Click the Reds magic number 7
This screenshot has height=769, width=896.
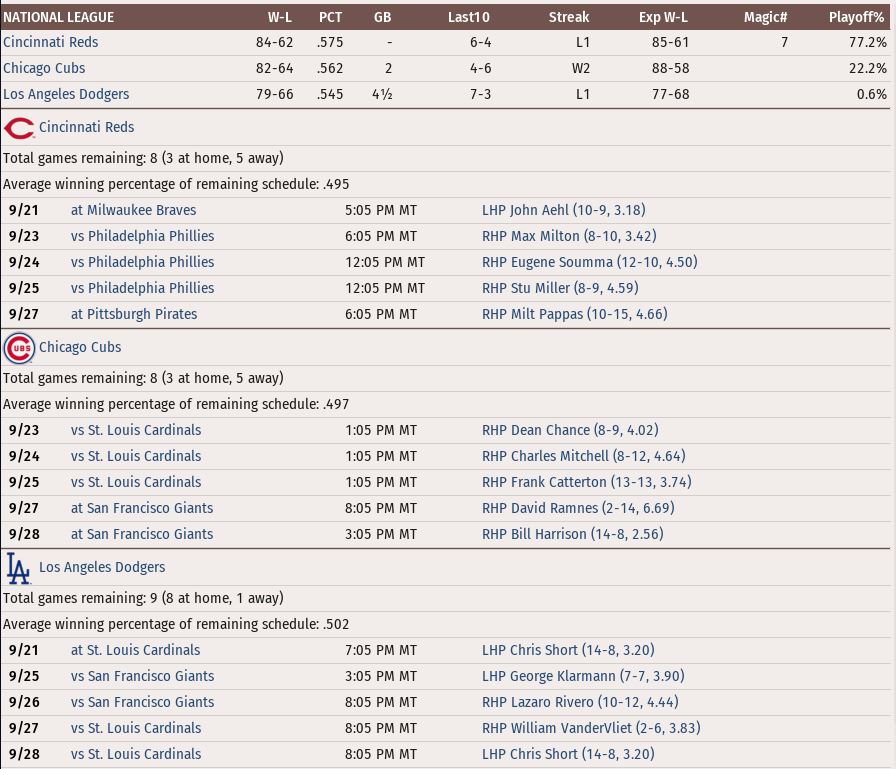pos(785,42)
